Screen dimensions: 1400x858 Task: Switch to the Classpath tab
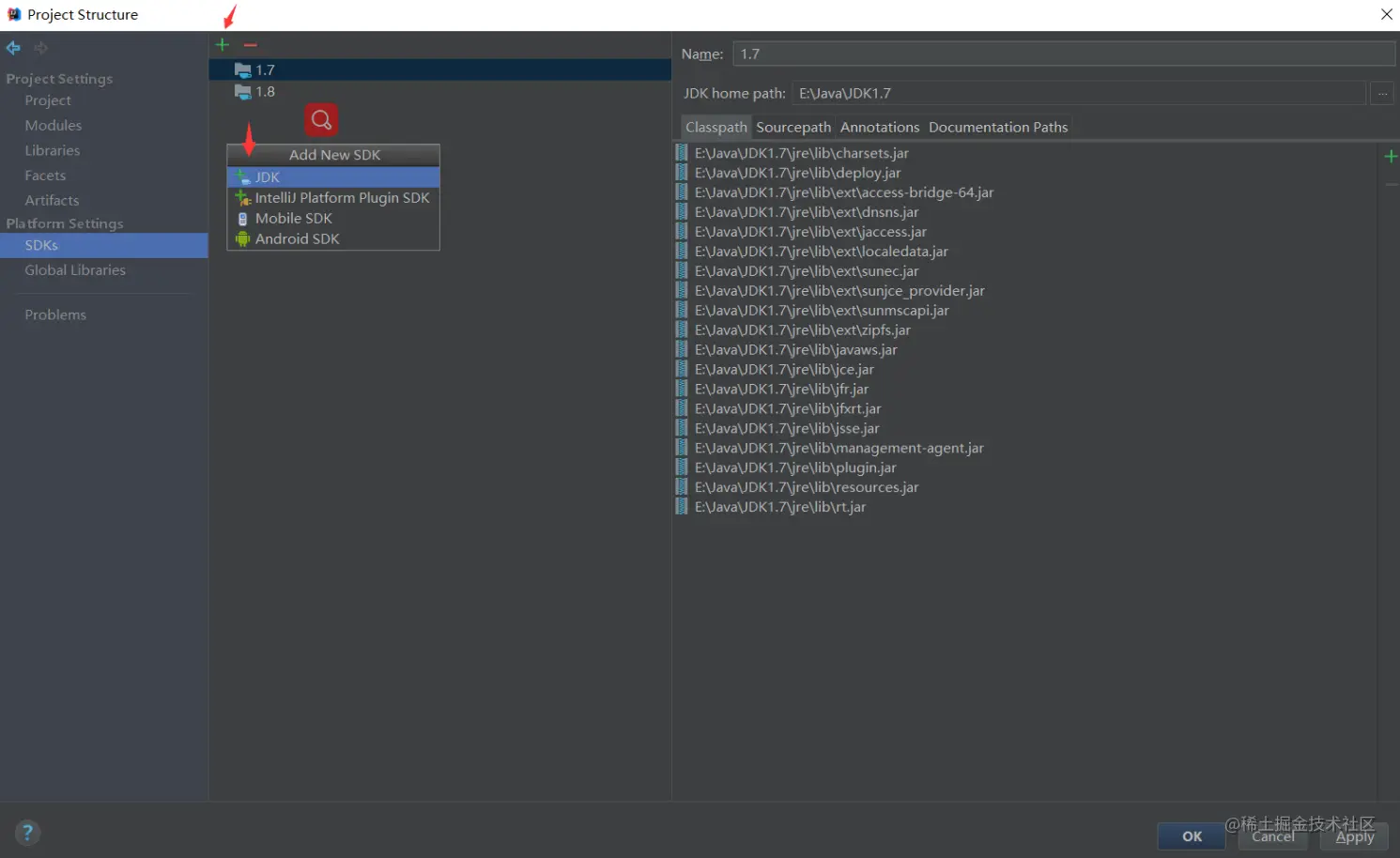point(715,127)
